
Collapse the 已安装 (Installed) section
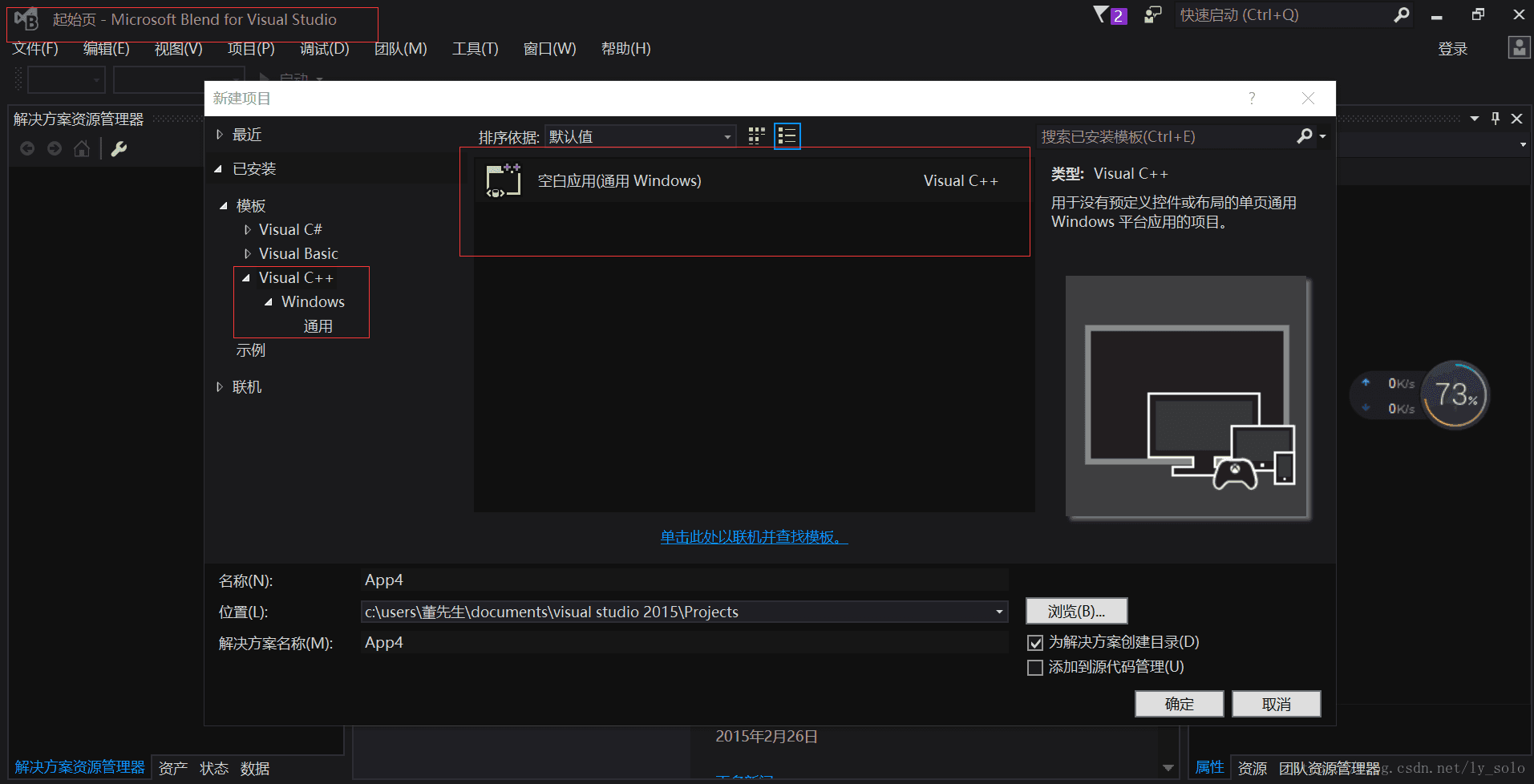tap(218, 169)
